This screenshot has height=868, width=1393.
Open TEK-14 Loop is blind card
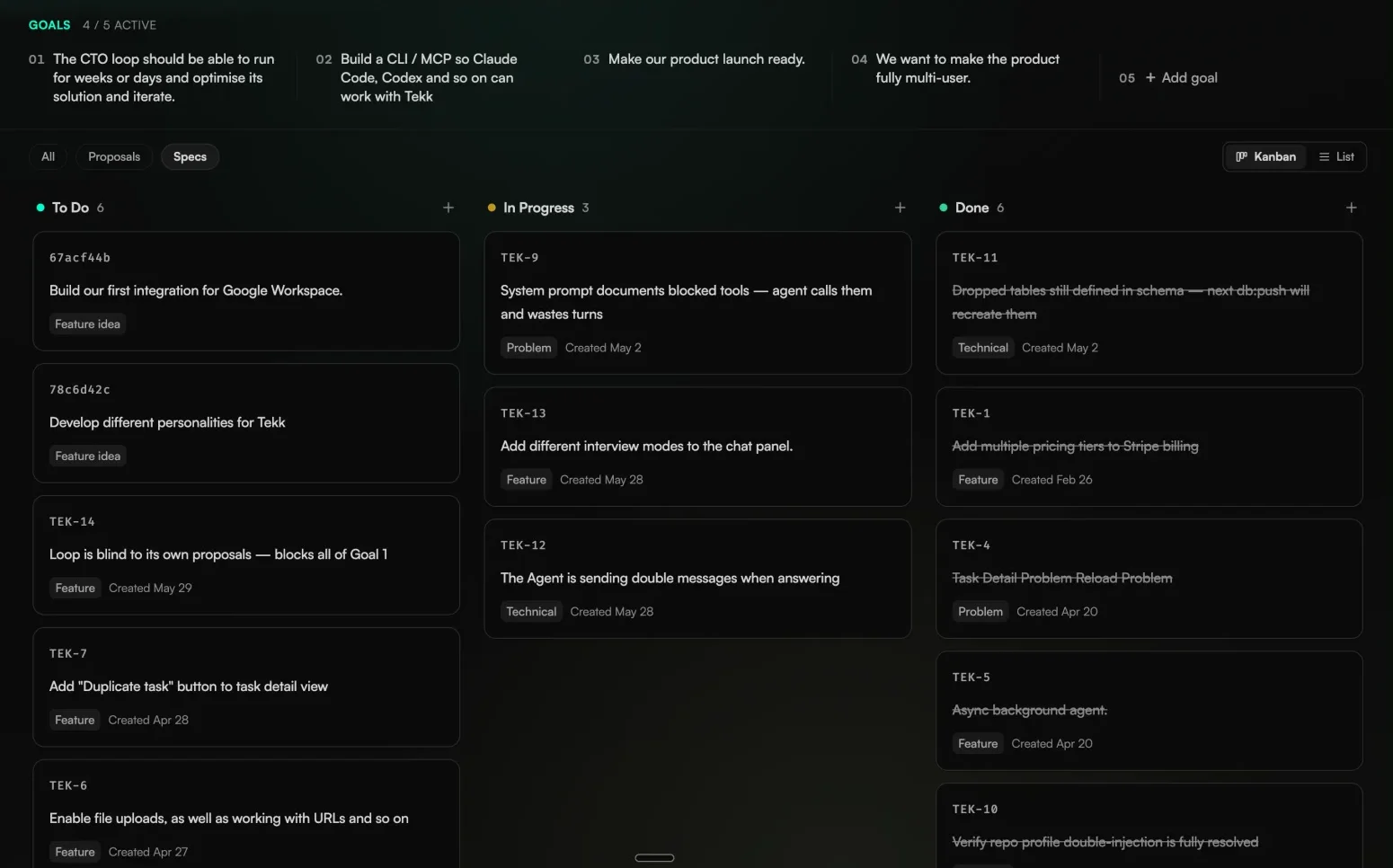(246, 555)
